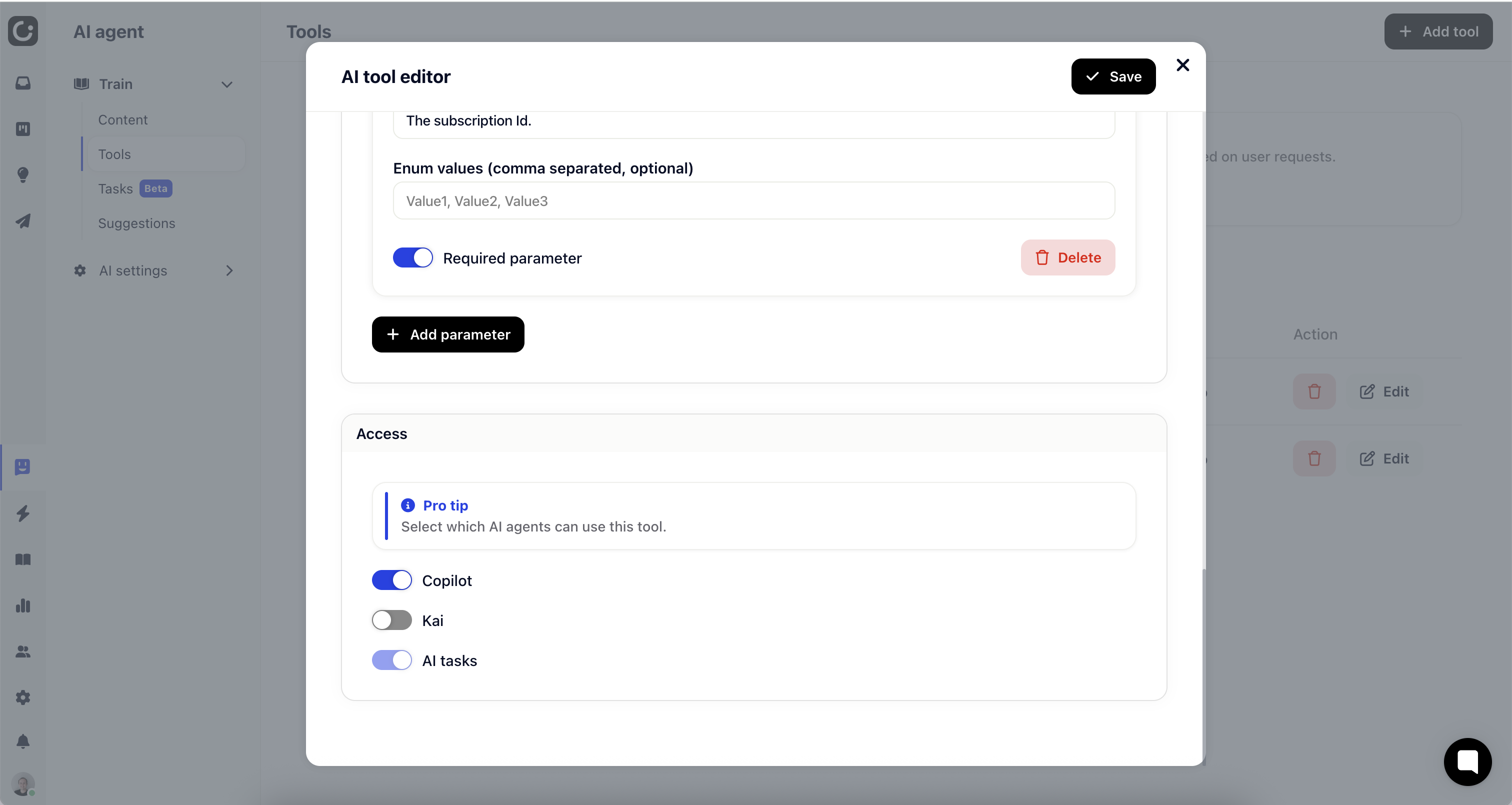Image resolution: width=1512 pixels, height=805 pixels.
Task: Save the AI tool
Action: click(x=1113, y=76)
